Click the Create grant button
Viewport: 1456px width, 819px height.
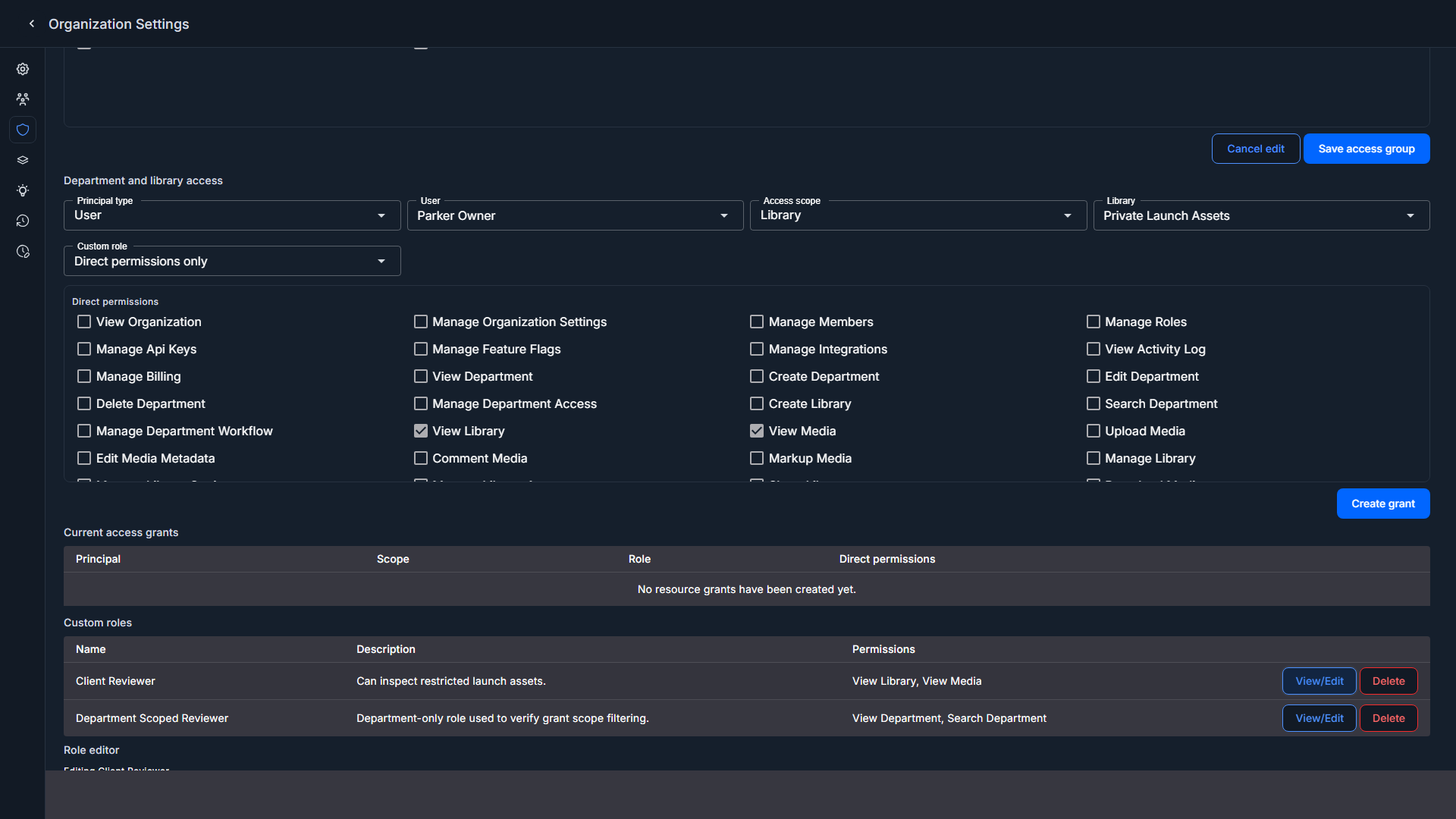click(x=1383, y=504)
